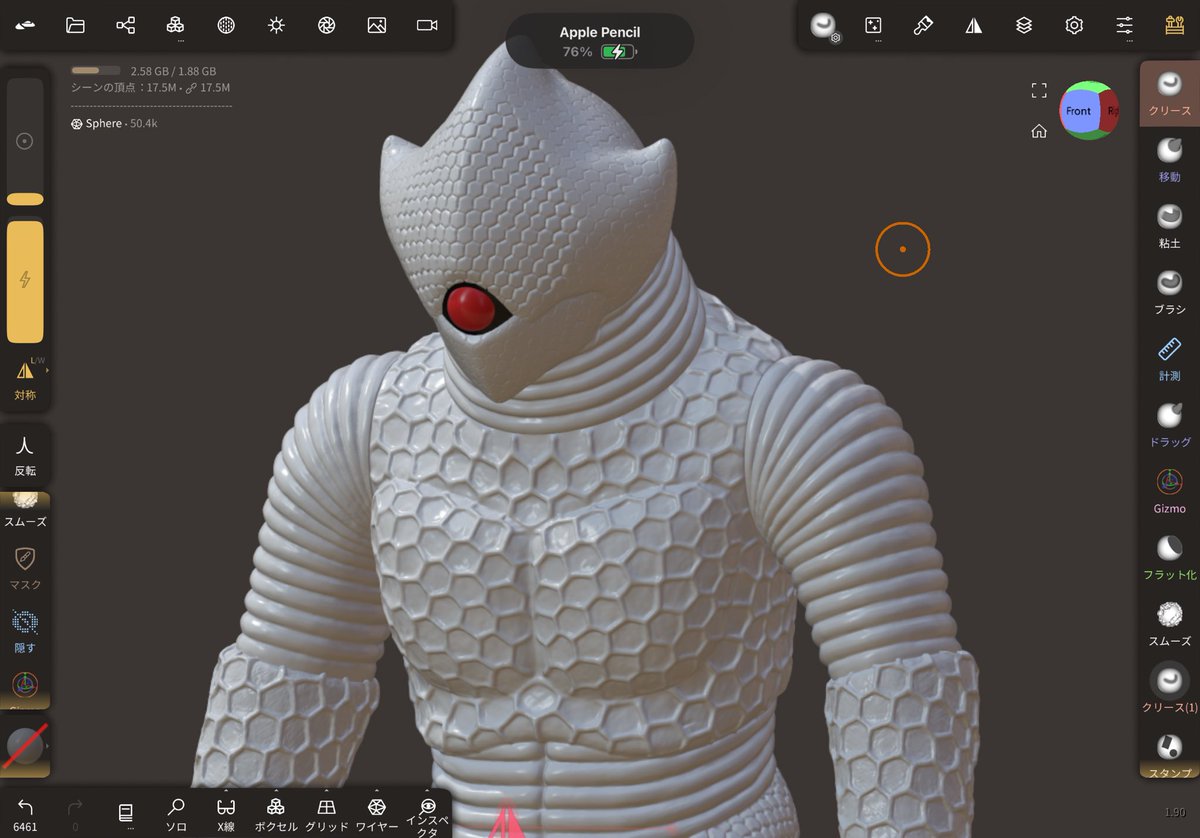Toggle the マスク mask shortcut
This screenshot has height=838, width=1200.
point(25,567)
